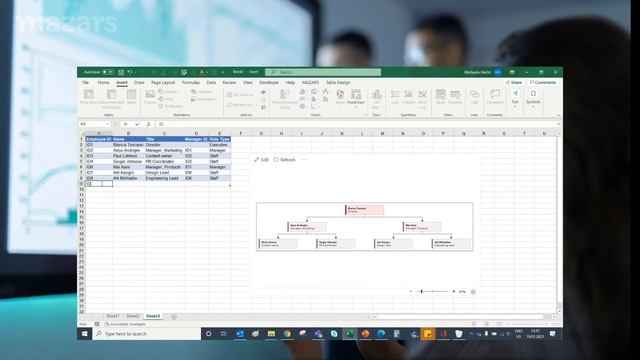Switch to the Data tab
Viewport: 640px width, 360px height.
[x=211, y=82]
